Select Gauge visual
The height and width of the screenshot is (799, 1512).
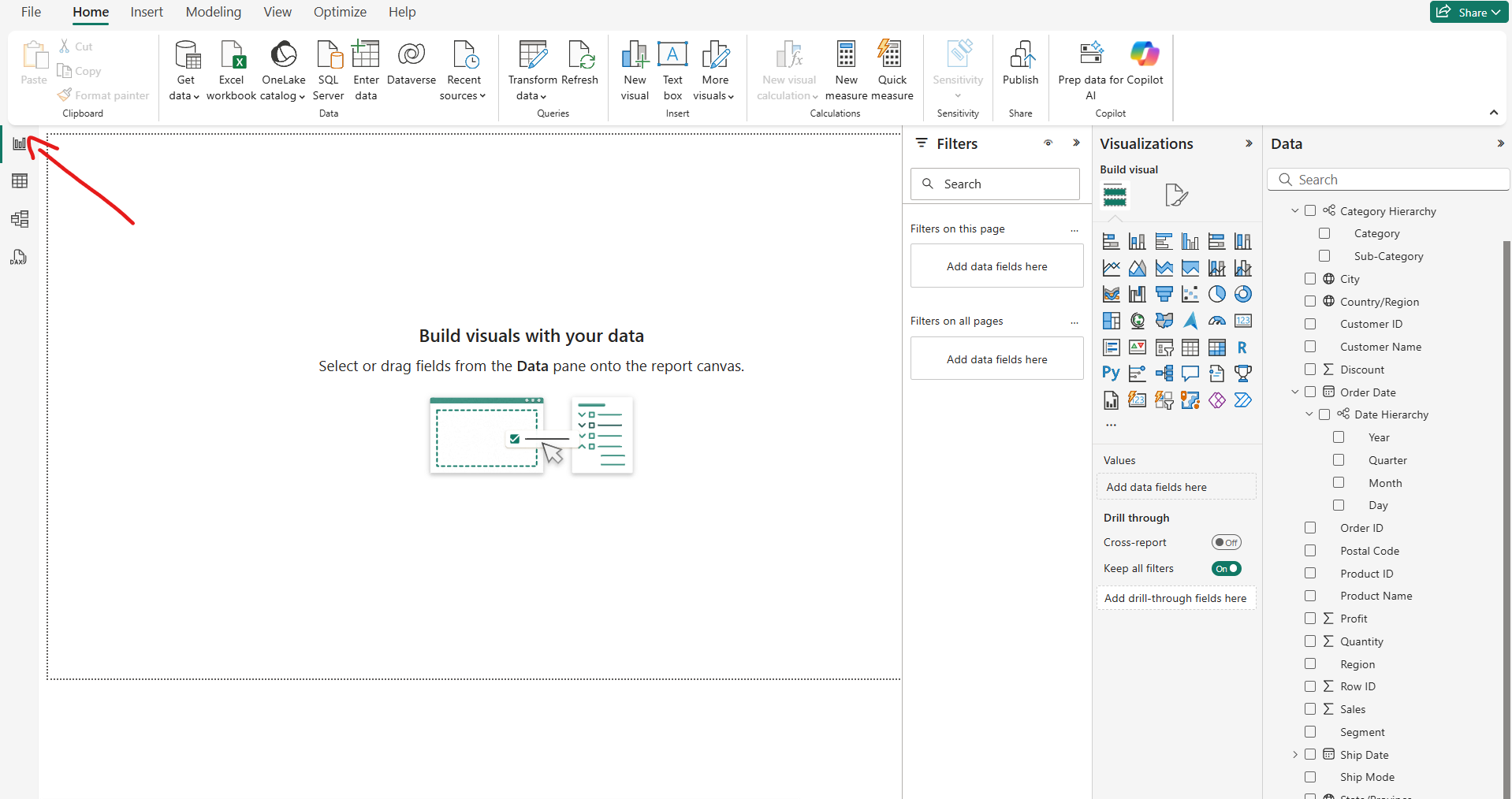(1217, 321)
